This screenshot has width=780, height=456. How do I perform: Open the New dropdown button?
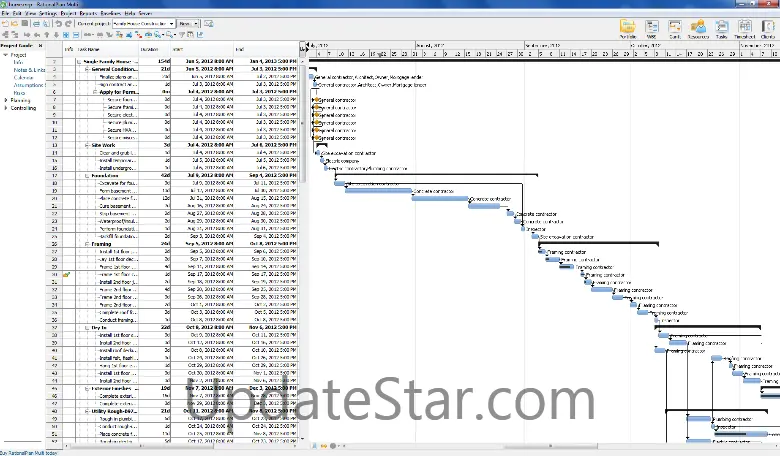pyautogui.click(x=189, y=23)
